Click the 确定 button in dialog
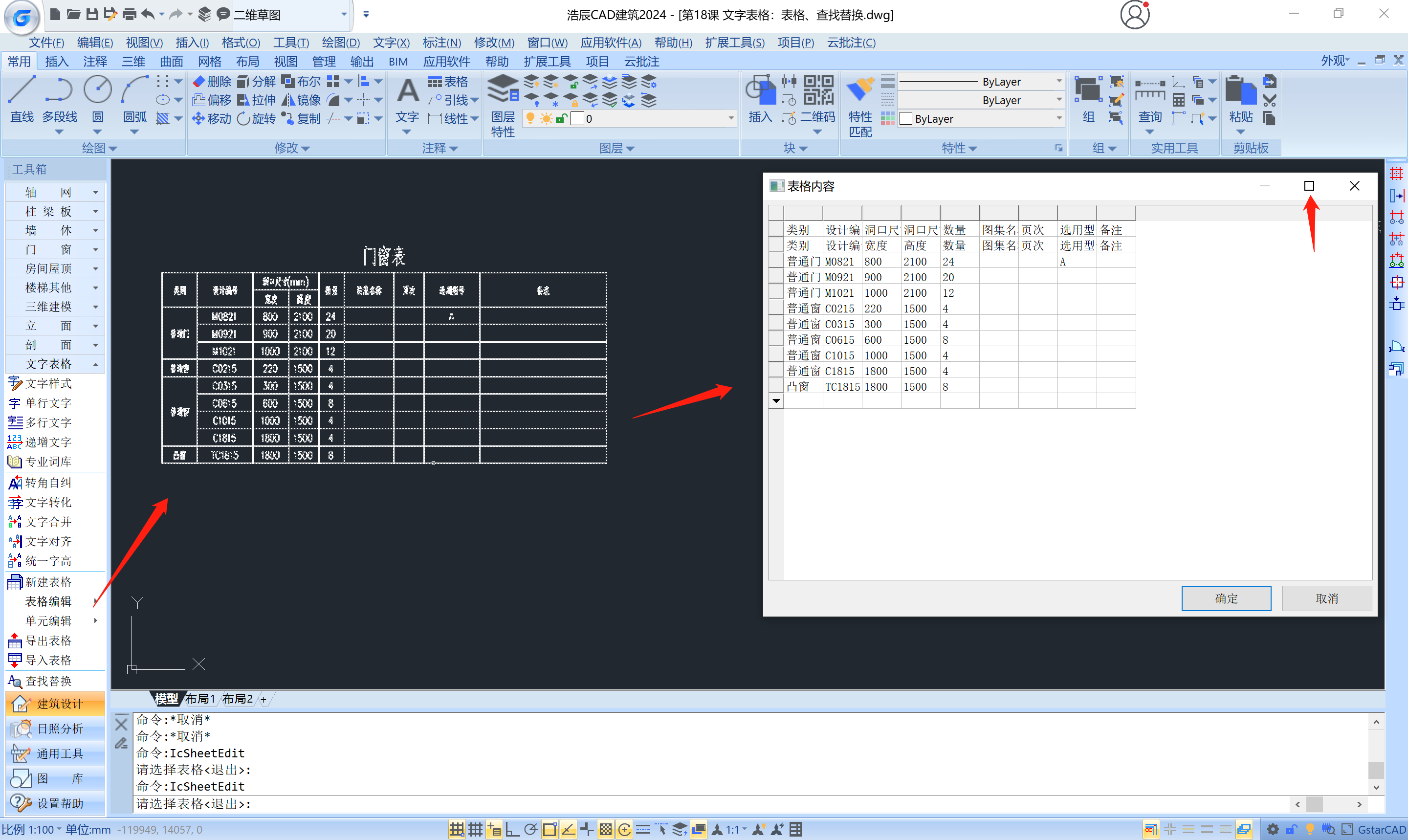1408x840 pixels. pos(1226,598)
